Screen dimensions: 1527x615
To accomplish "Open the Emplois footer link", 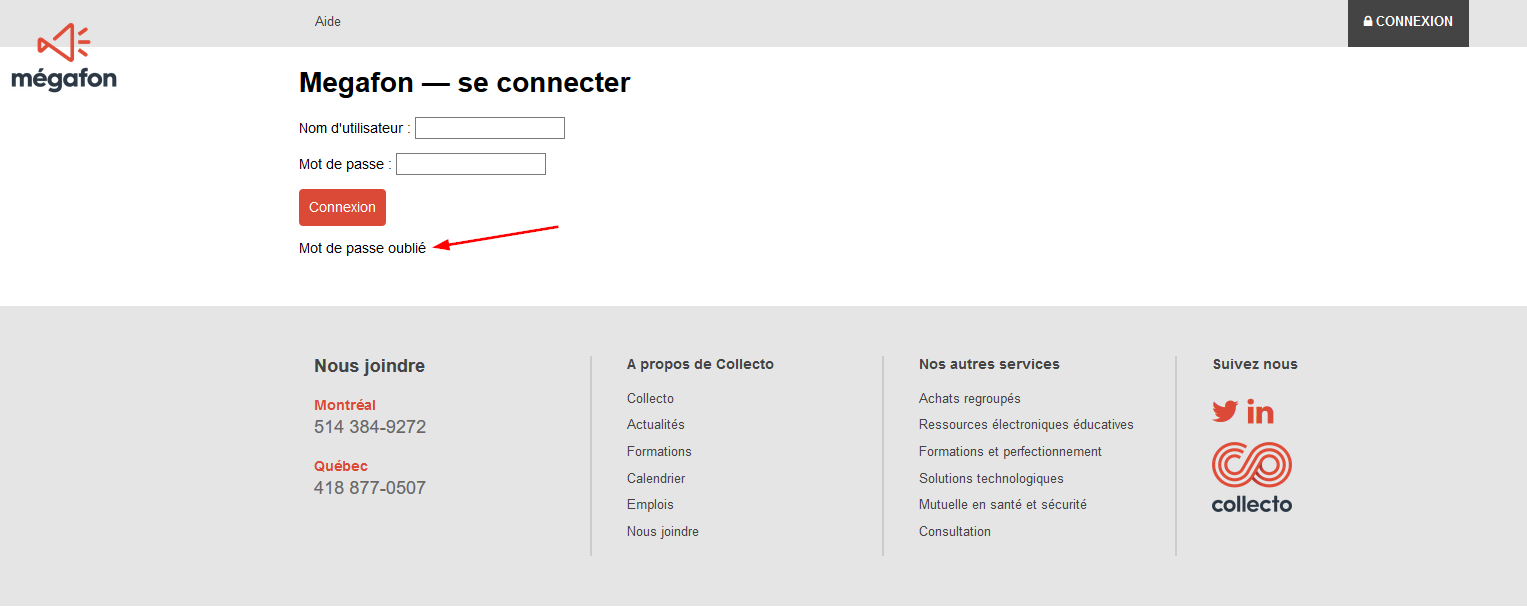I will pos(650,505).
